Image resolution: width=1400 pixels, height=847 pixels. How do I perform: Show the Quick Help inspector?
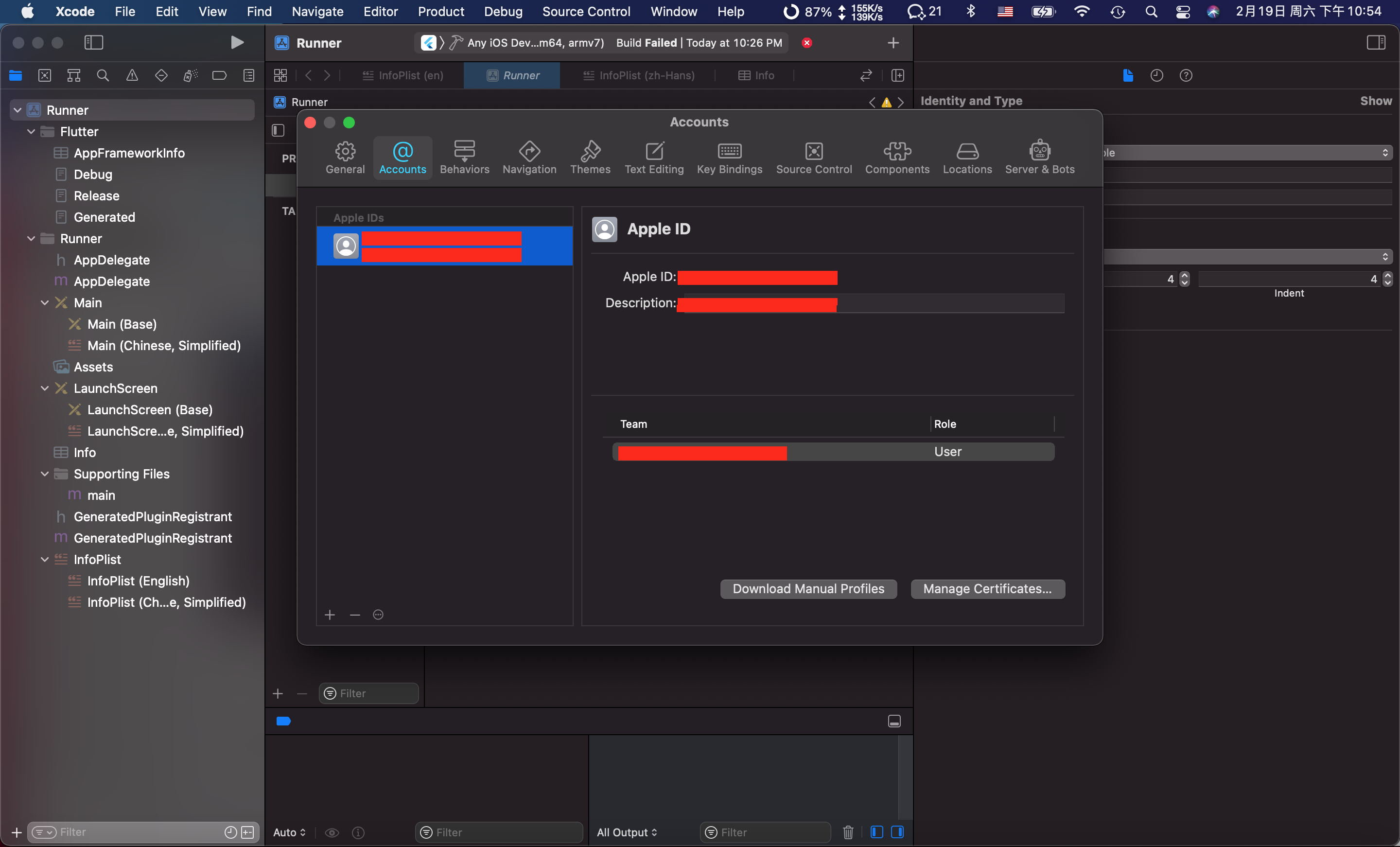[1185, 75]
